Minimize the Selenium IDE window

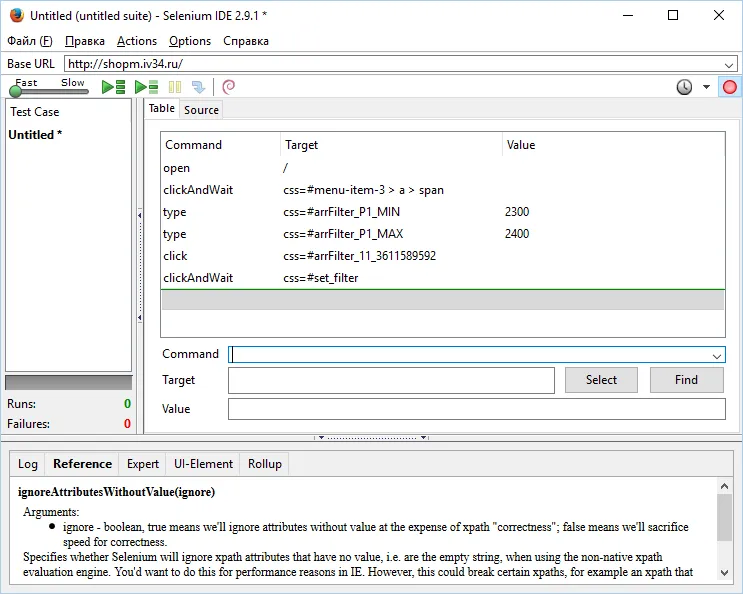628,16
